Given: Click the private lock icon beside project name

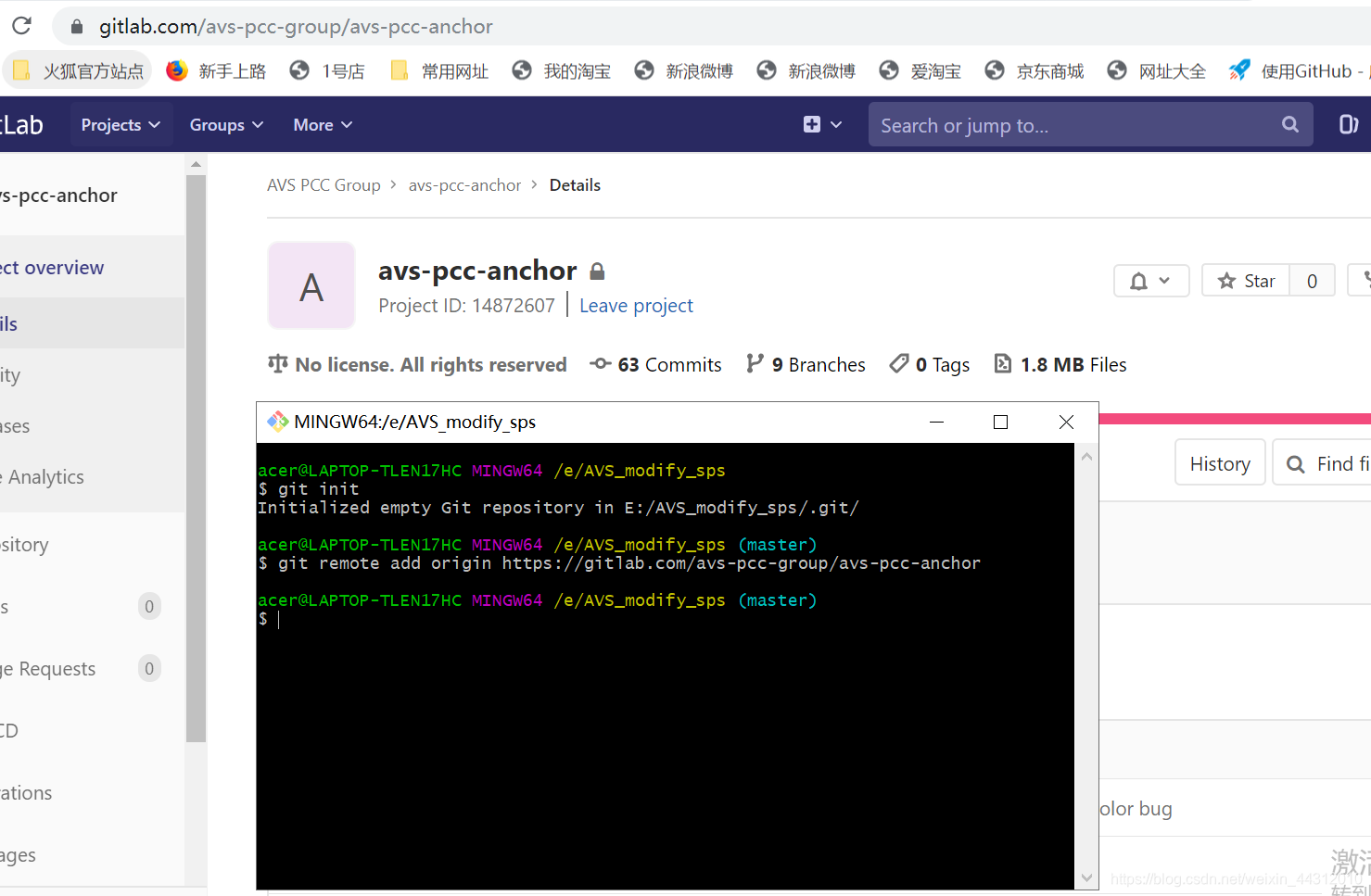Looking at the screenshot, I should coord(597,271).
